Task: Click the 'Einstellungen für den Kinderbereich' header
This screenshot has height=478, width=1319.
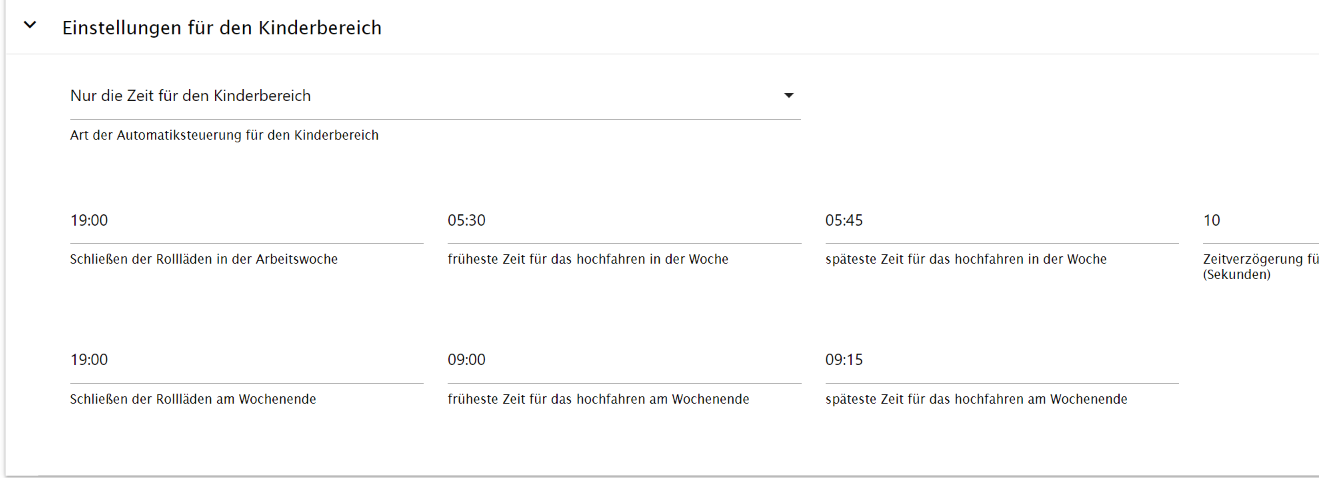Action: click(x=222, y=28)
